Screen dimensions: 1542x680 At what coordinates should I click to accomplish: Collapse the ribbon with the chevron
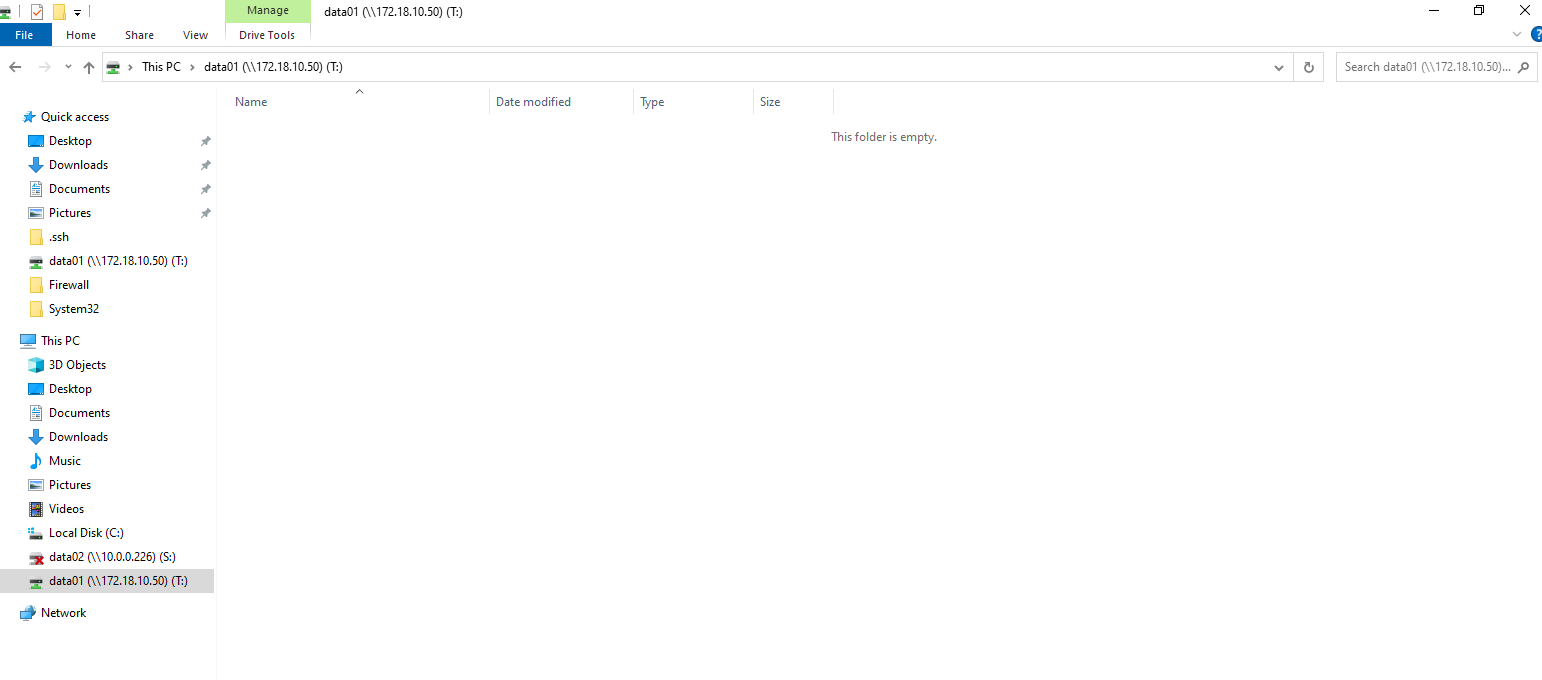point(1516,34)
